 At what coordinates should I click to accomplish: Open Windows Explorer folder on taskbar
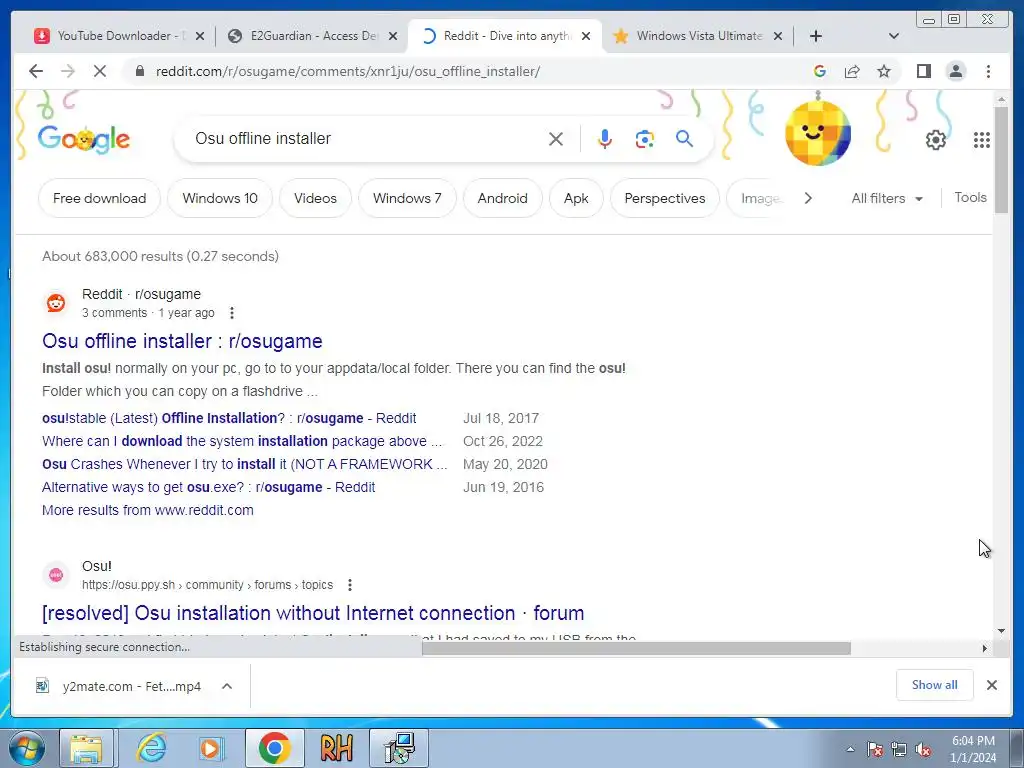click(x=87, y=748)
